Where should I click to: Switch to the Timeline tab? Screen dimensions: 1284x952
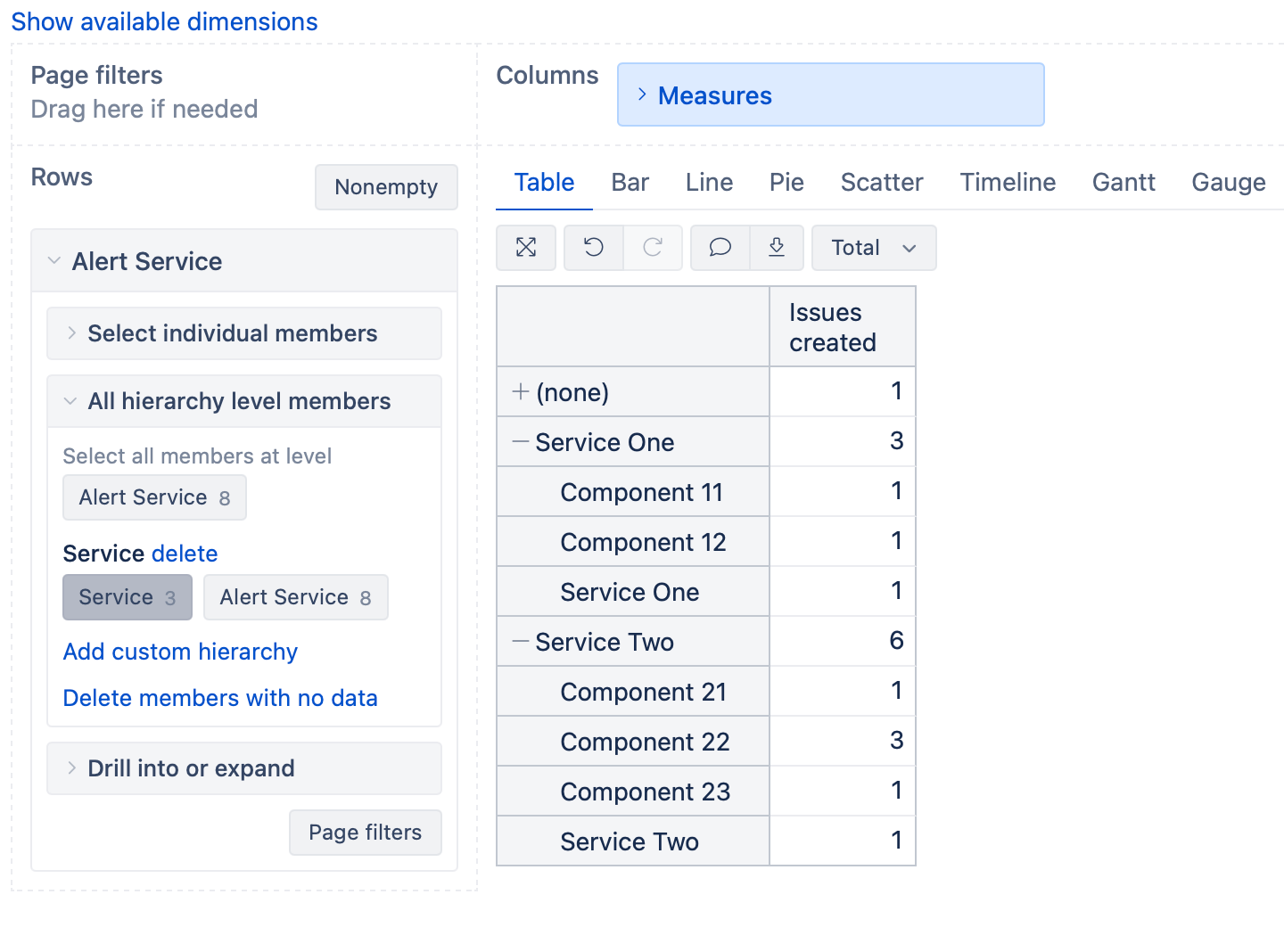point(1008,183)
